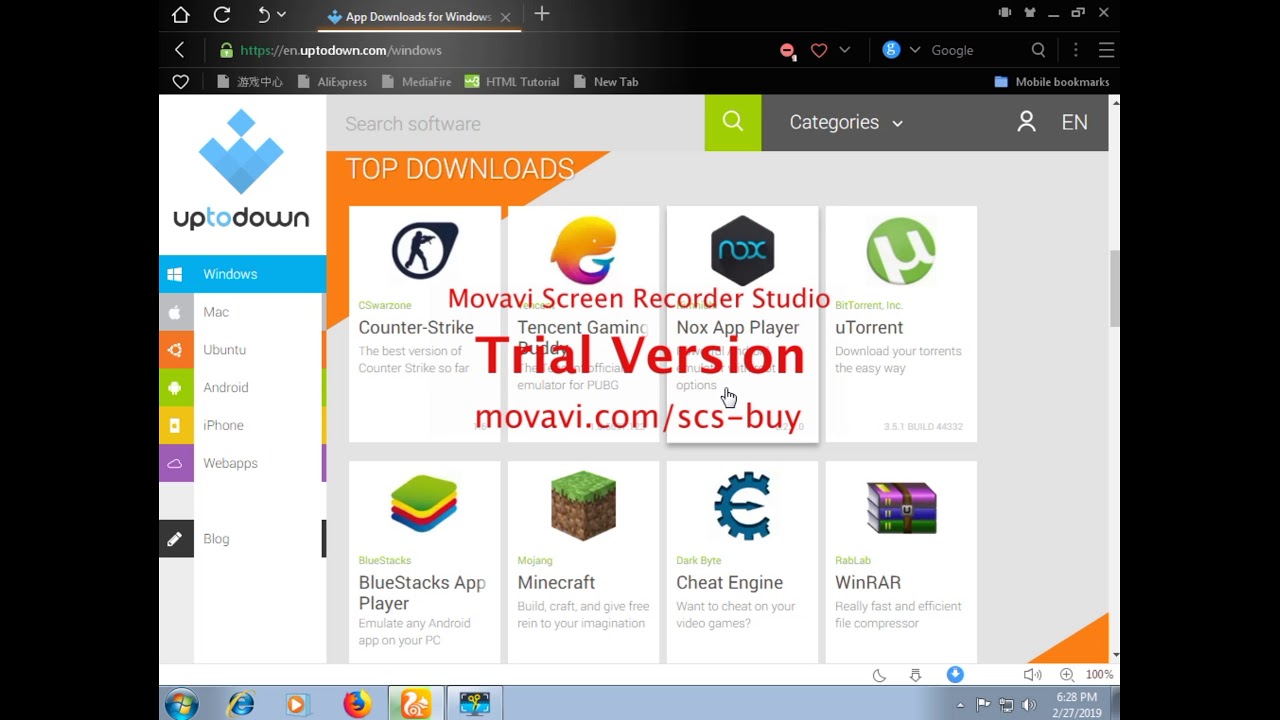Screen dimensions: 1280x720
Task: Open a new tab with plus button
Action: click(542, 14)
